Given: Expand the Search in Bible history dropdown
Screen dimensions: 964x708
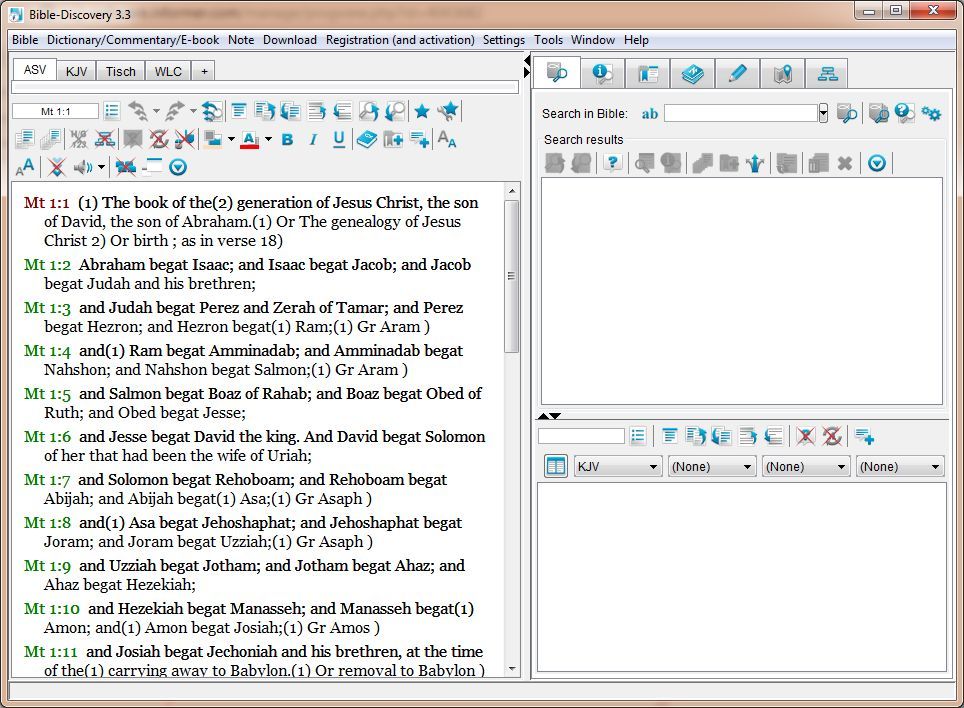Looking at the screenshot, I should [x=823, y=113].
